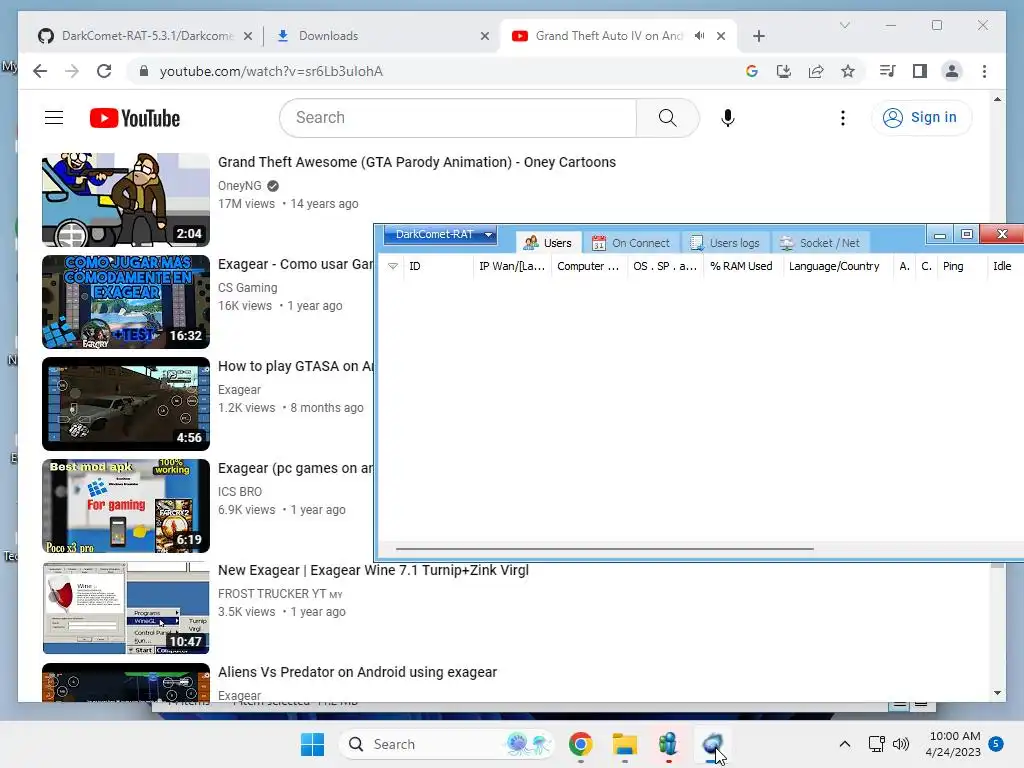Open the Grand Theft Awesome video title
The width and height of the screenshot is (1024, 768).
point(417,162)
